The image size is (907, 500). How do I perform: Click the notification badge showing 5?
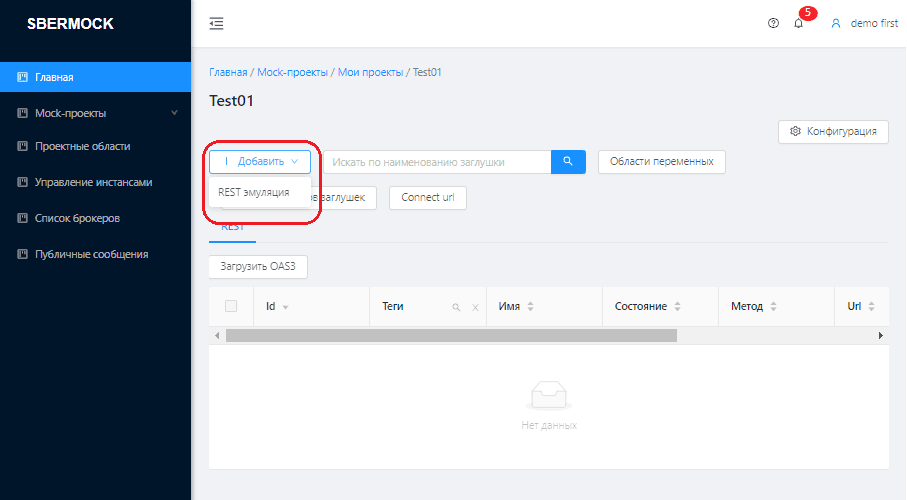[x=808, y=13]
